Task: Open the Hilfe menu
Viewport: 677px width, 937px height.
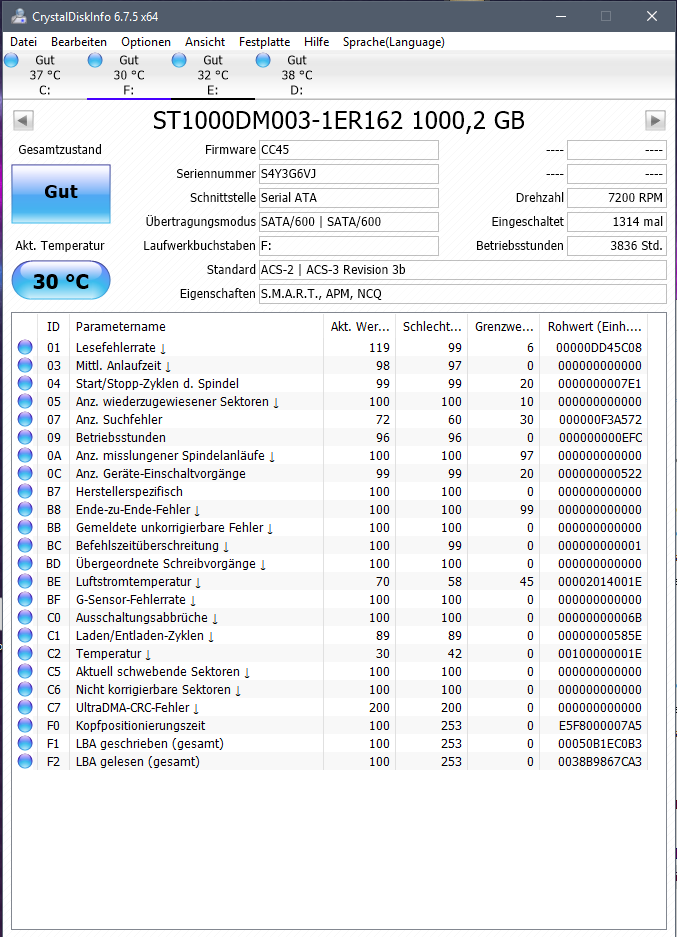Action: [x=316, y=42]
